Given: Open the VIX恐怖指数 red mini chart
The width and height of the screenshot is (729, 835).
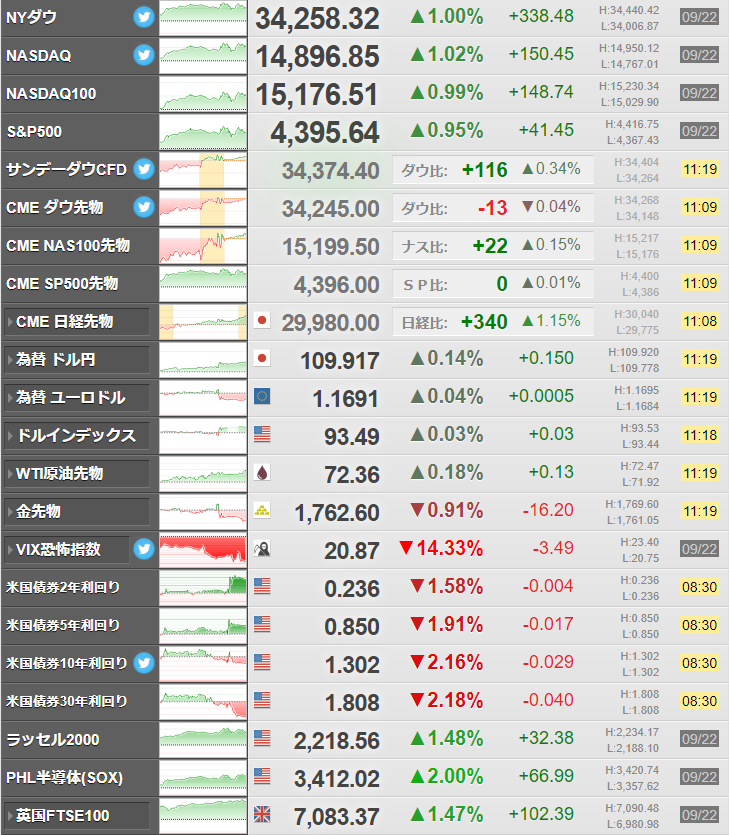Looking at the screenshot, I should (203, 550).
